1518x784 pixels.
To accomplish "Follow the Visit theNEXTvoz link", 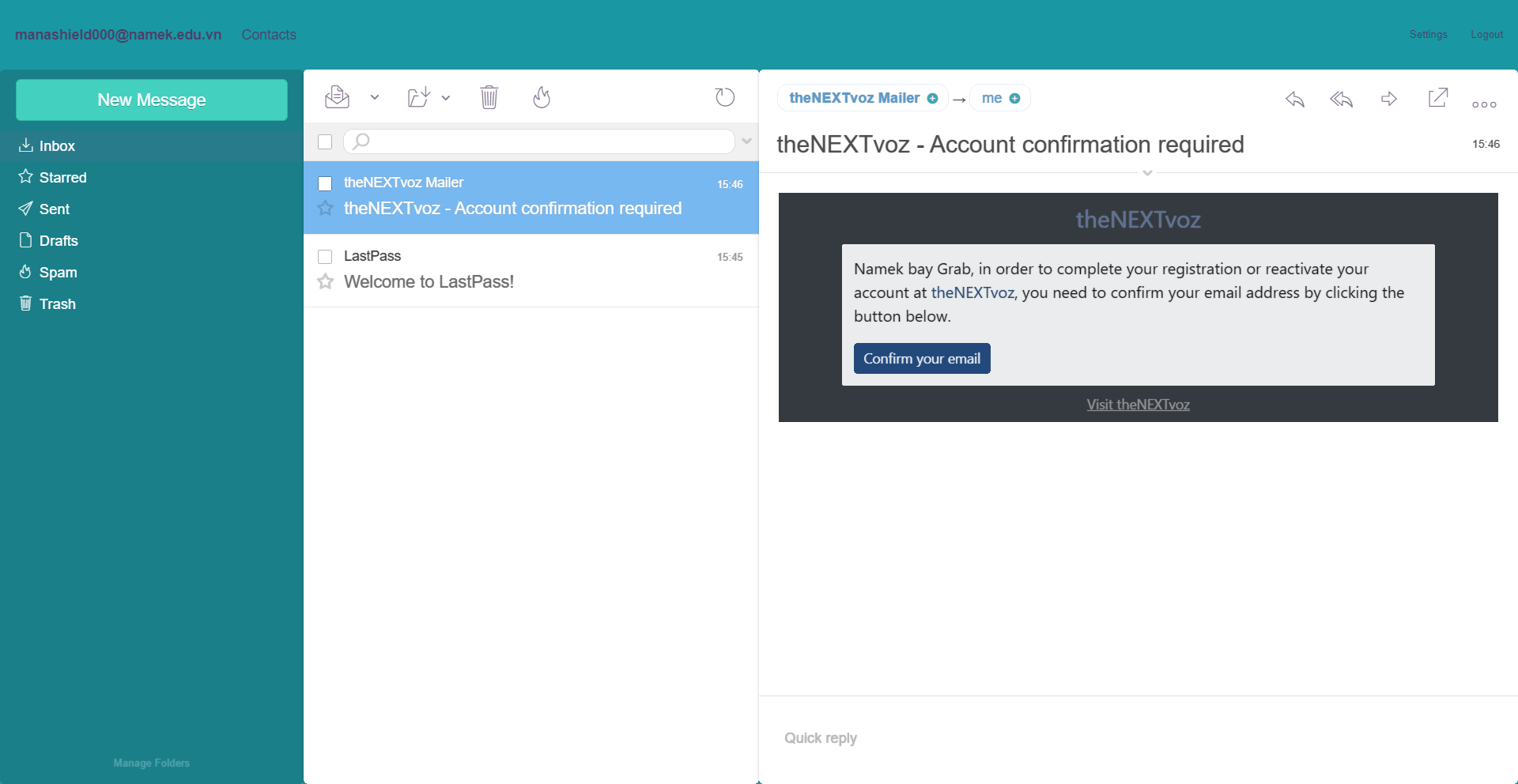I will click(1138, 405).
